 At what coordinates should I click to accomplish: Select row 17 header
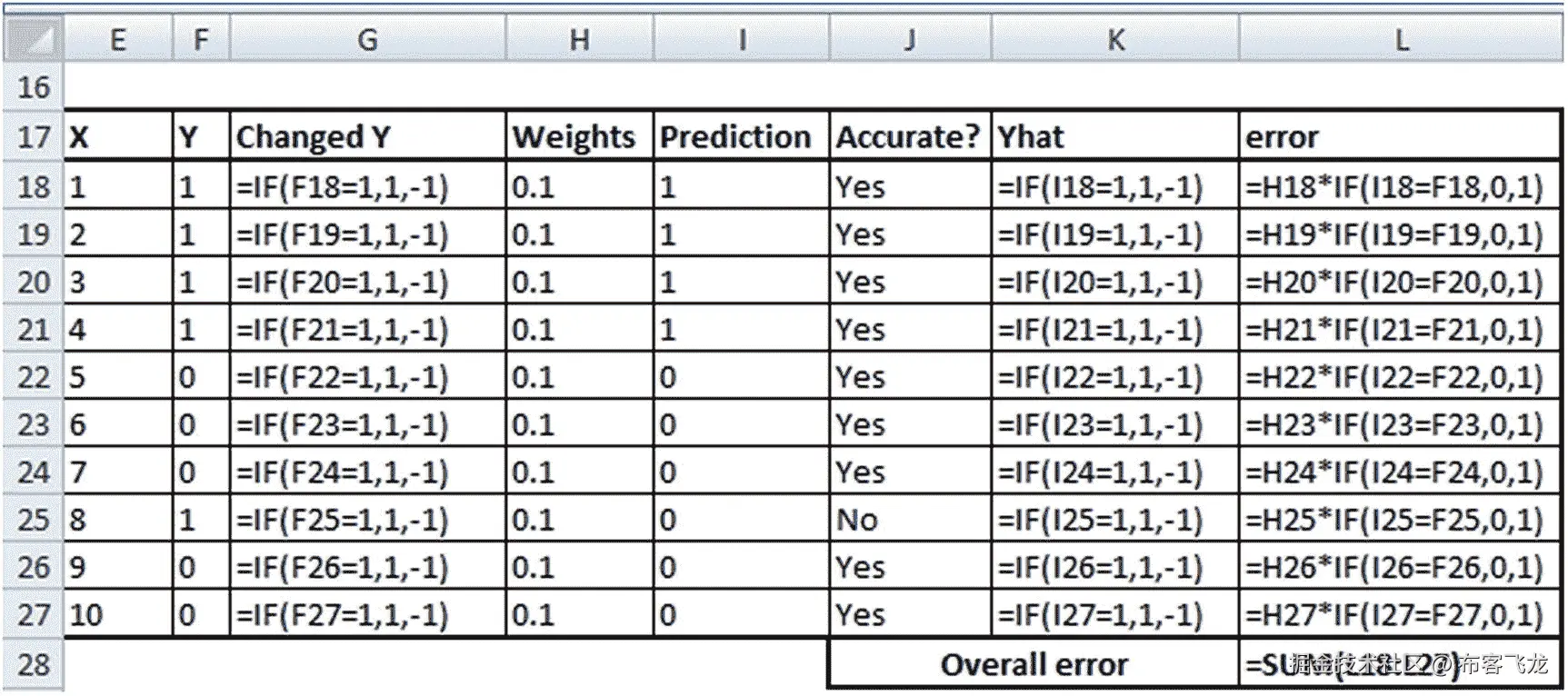pyautogui.click(x=34, y=137)
